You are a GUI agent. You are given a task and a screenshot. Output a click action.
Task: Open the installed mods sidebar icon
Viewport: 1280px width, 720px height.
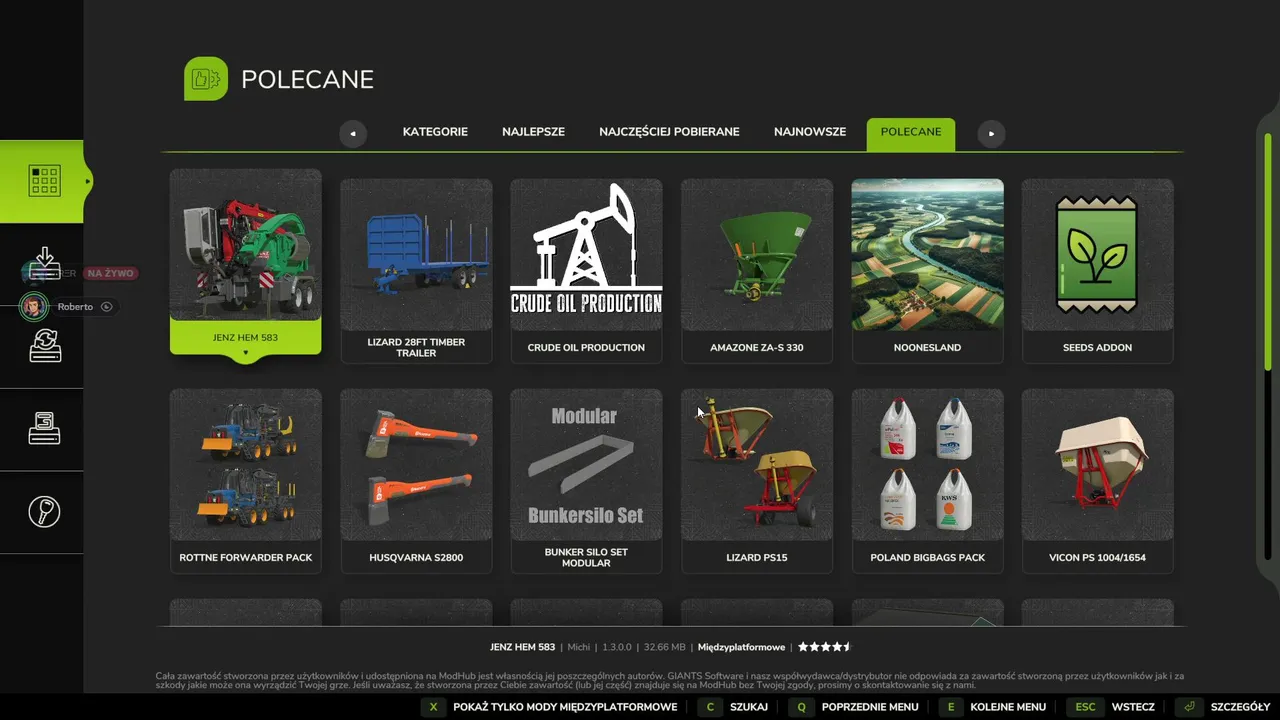pyautogui.click(x=45, y=428)
